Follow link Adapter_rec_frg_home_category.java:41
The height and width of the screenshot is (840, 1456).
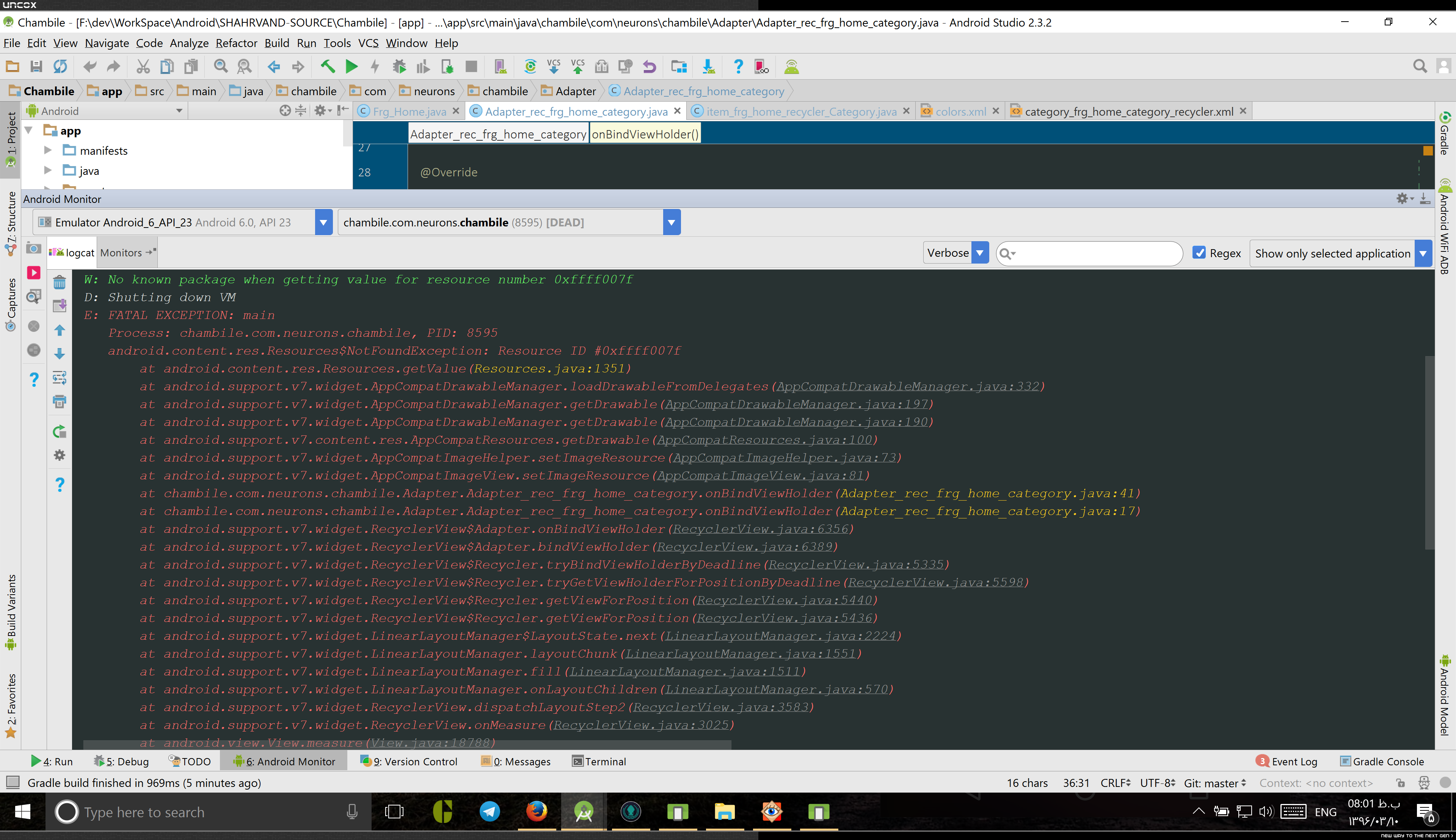click(987, 493)
